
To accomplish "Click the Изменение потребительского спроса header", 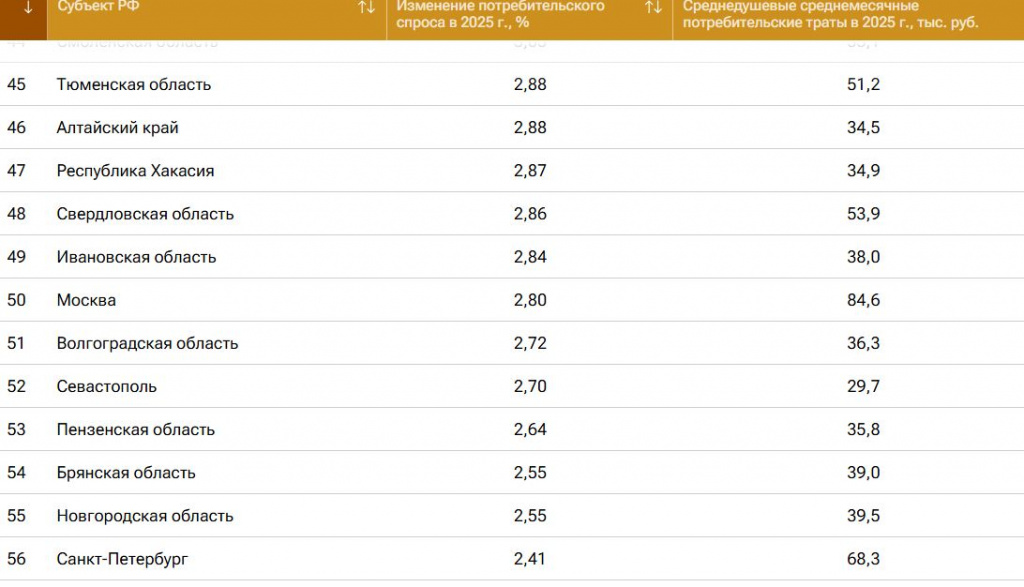I will [x=500, y=14].
